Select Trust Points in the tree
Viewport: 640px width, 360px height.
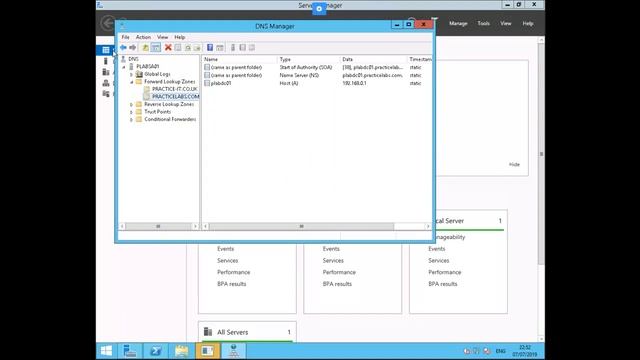point(158,112)
